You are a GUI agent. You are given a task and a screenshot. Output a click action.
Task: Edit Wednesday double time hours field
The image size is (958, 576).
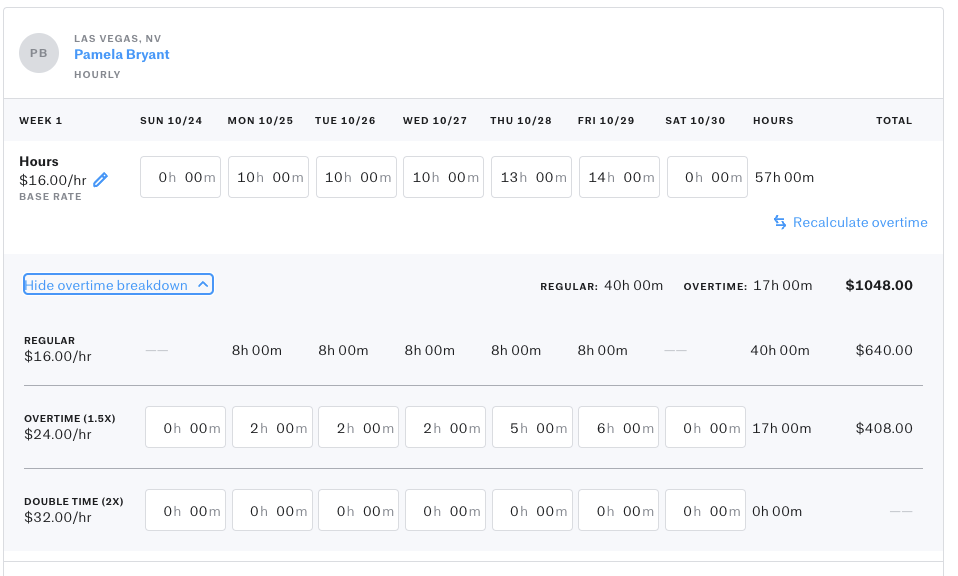tap(445, 510)
